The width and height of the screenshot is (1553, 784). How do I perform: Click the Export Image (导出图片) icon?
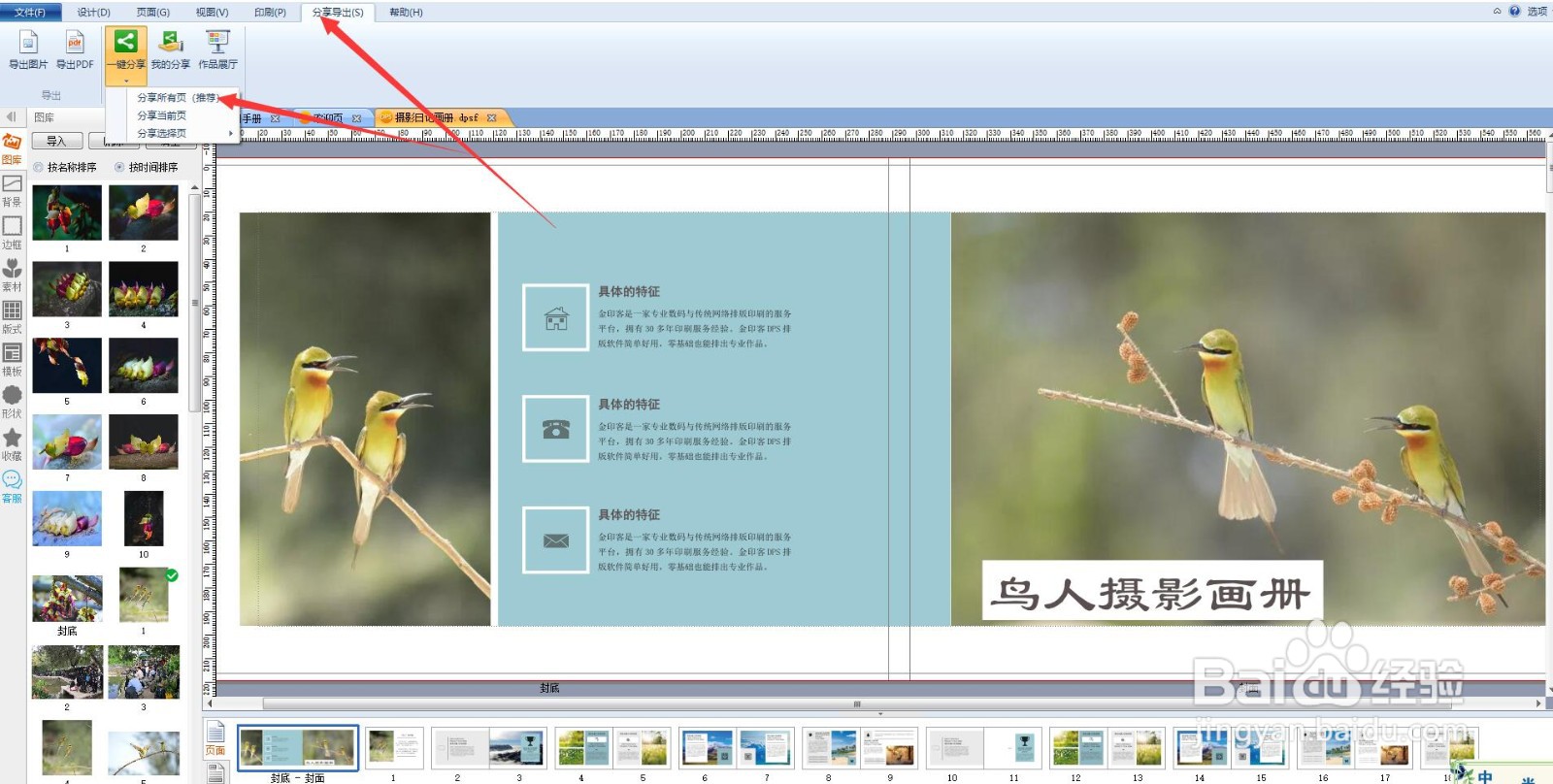[28, 49]
